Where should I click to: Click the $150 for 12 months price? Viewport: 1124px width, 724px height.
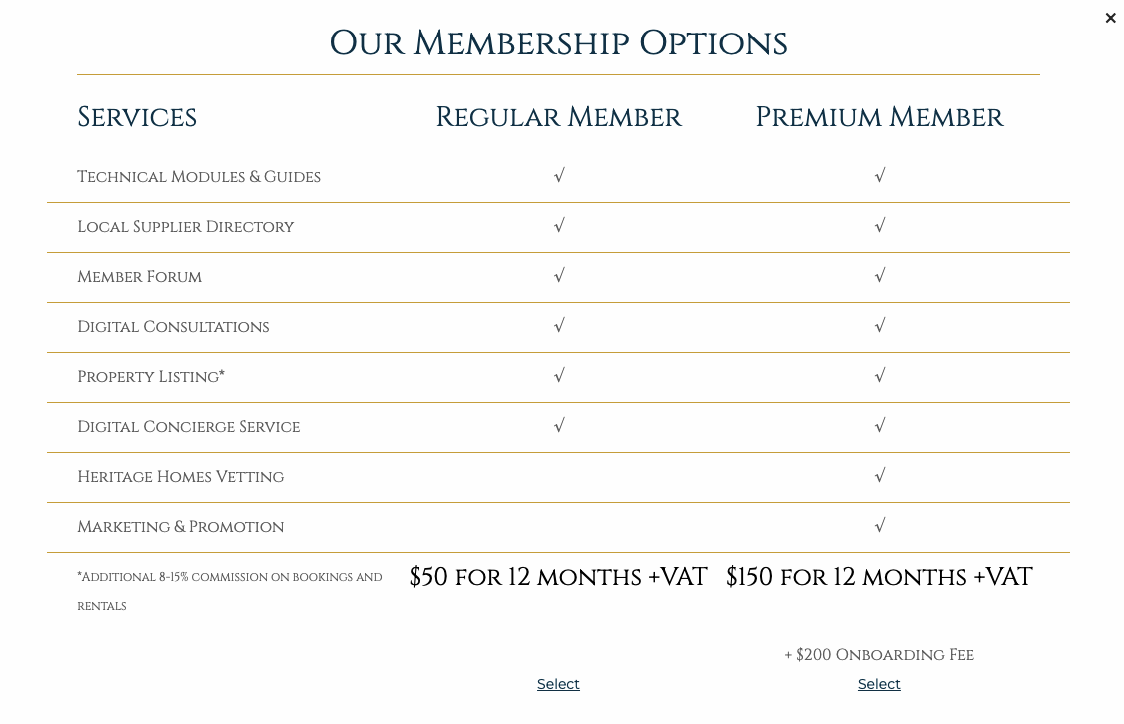coord(879,577)
